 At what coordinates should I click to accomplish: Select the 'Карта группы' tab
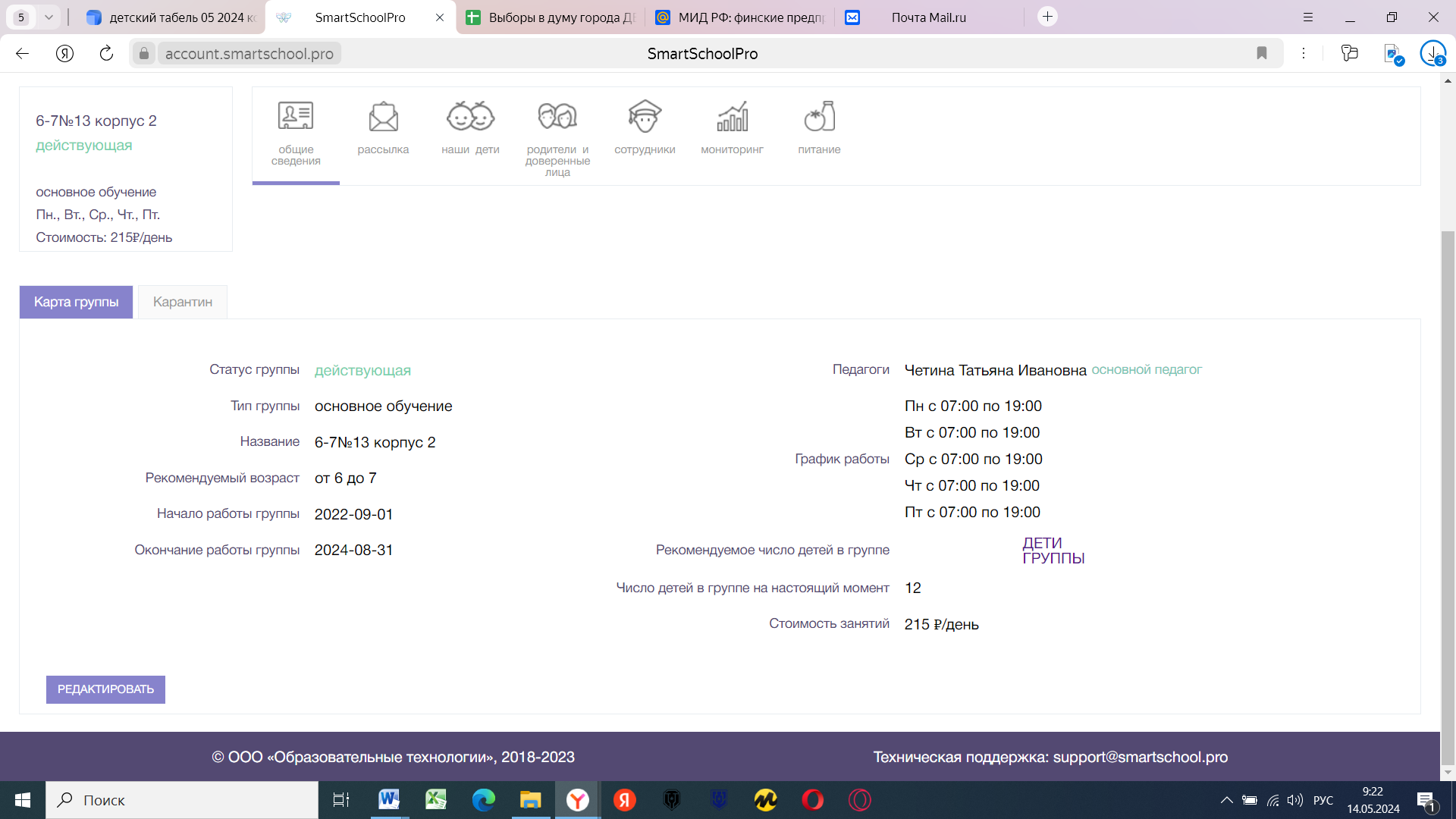tap(76, 302)
